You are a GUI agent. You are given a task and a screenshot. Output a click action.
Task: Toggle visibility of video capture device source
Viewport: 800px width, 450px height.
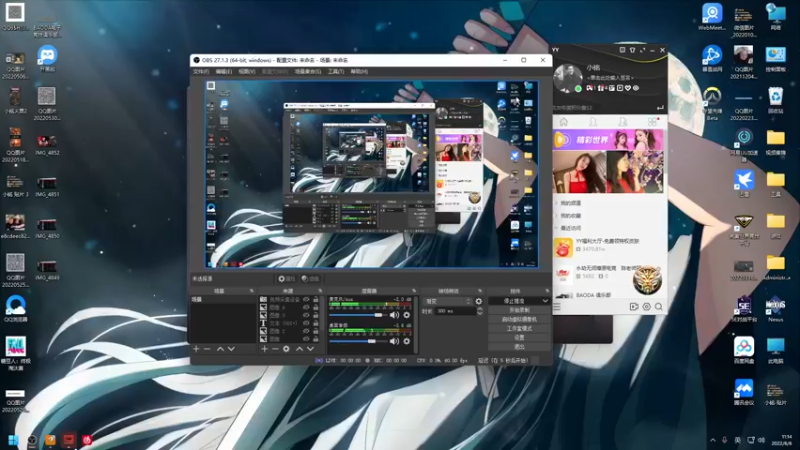pos(306,299)
